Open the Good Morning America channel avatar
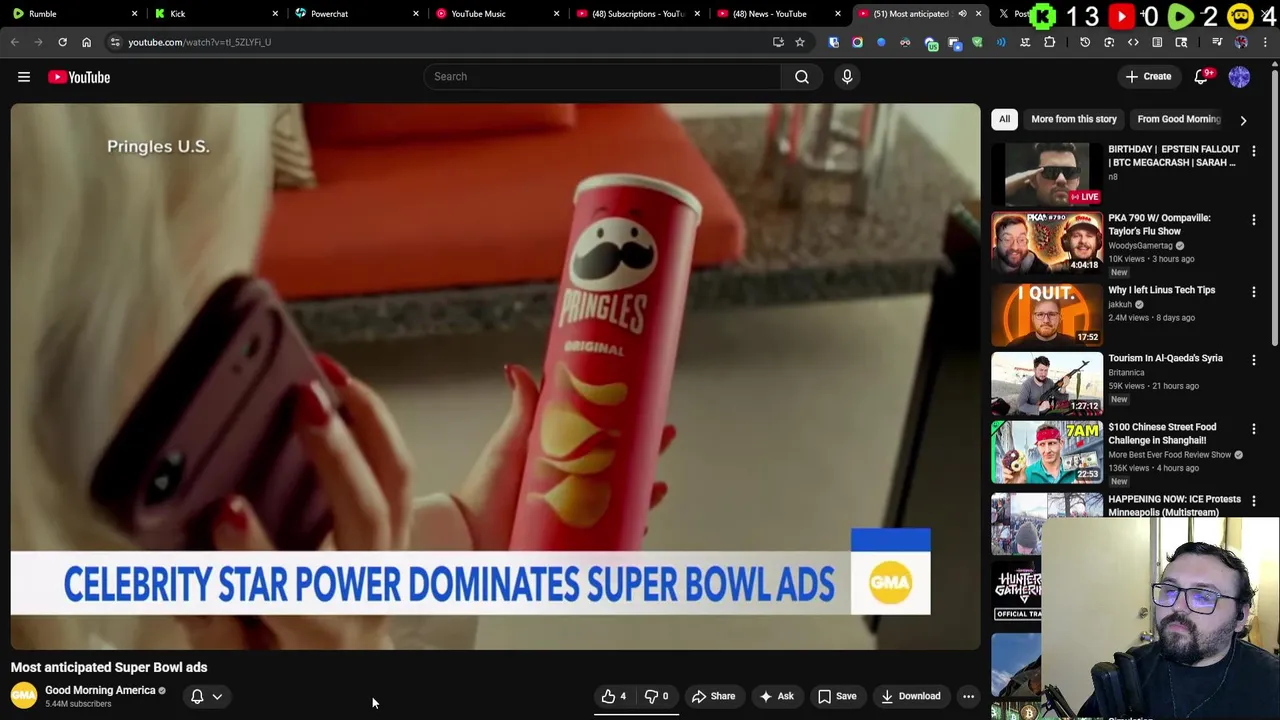This screenshot has height=720, width=1280. click(24, 696)
